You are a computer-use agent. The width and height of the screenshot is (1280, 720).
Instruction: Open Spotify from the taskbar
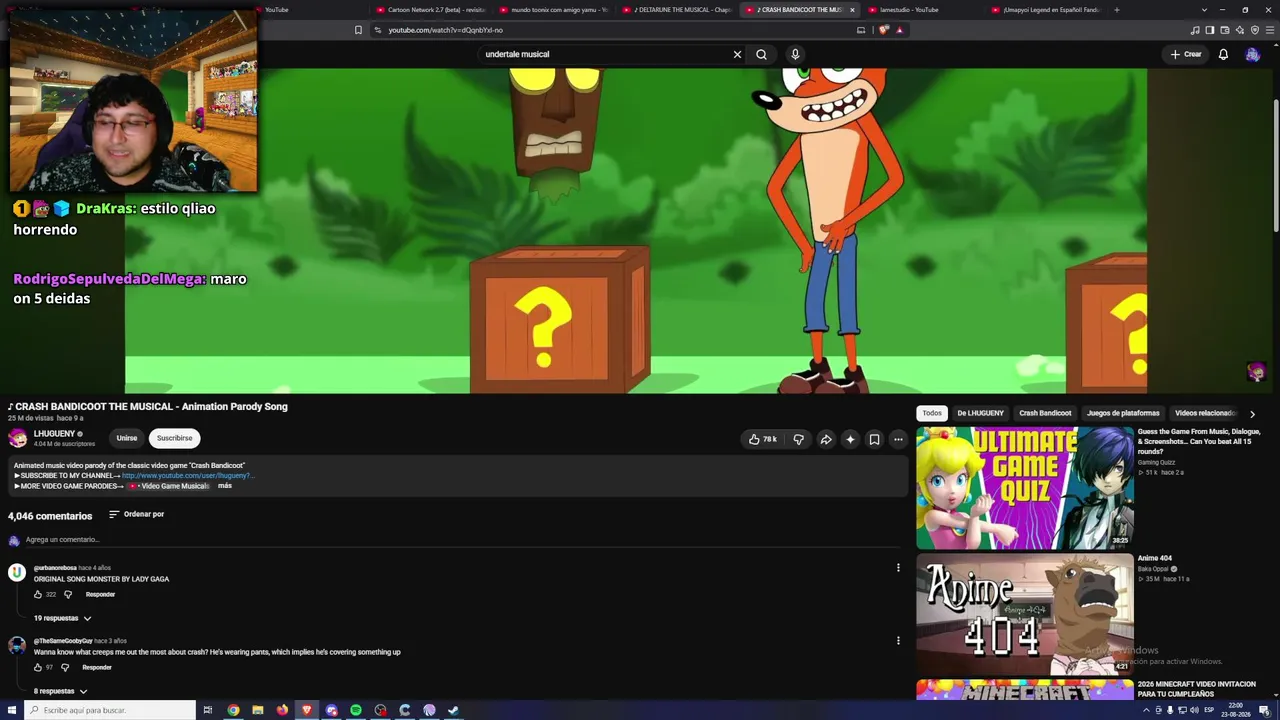pyautogui.click(x=356, y=710)
